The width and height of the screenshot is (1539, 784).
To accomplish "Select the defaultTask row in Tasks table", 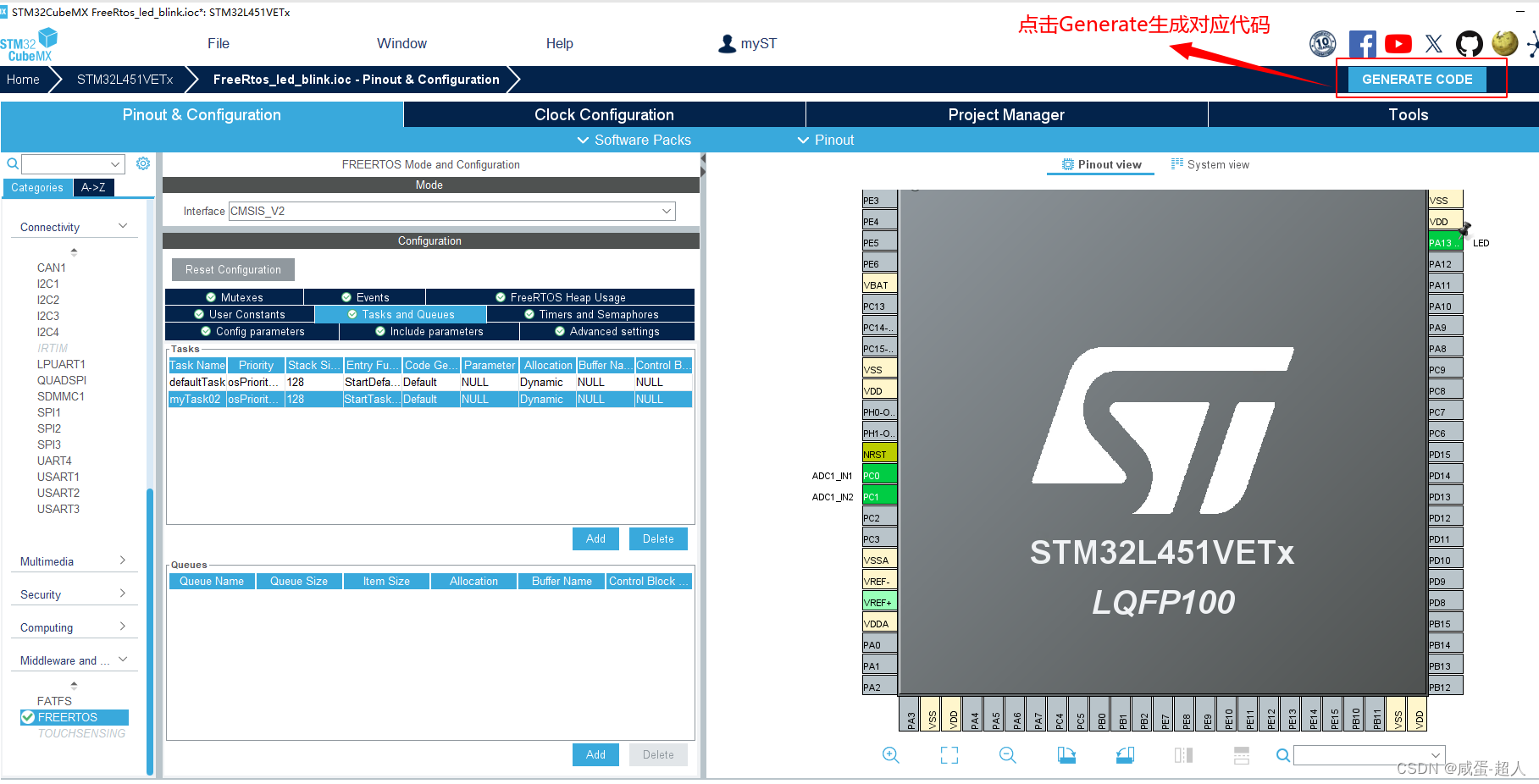I will [x=430, y=382].
